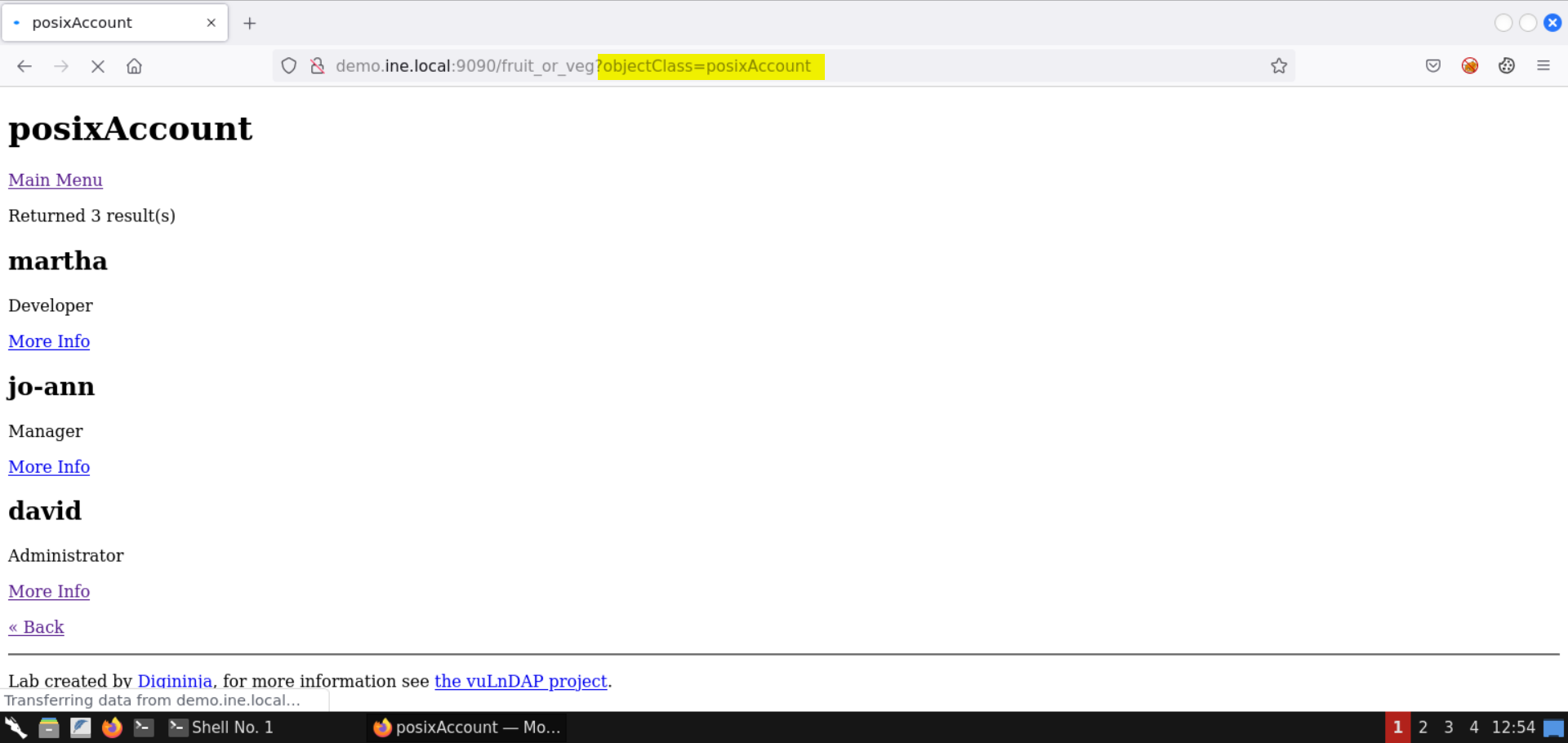Image resolution: width=1568 pixels, height=743 pixels.
Task: Follow the « Back link
Action: coord(36,627)
